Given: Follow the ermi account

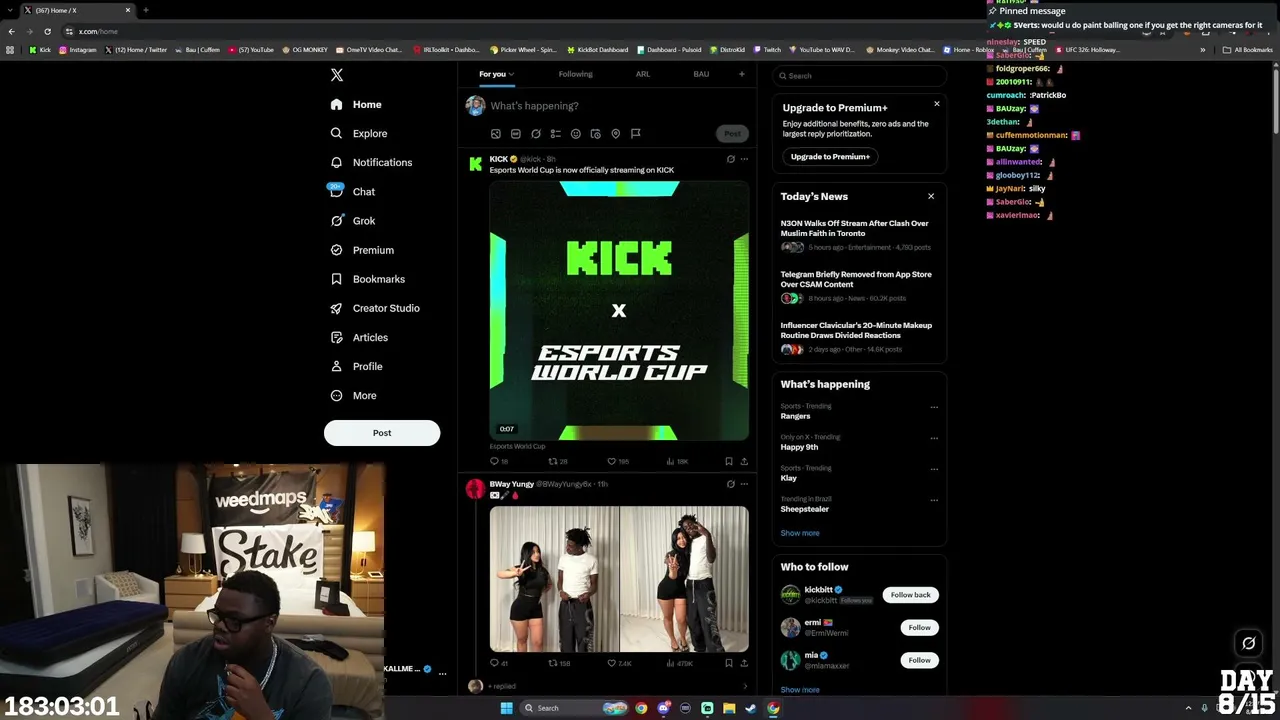Looking at the screenshot, I should (x=919, y=628).
